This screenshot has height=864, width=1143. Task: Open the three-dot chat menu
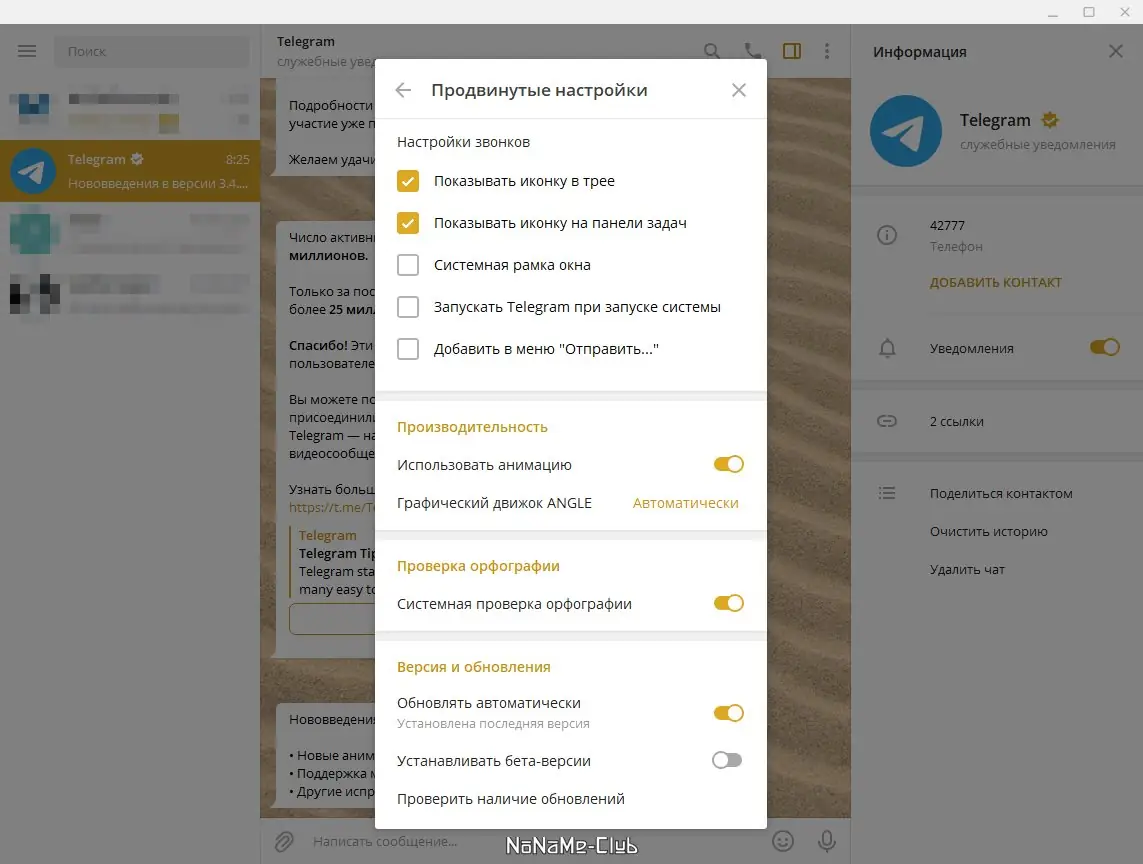[x=827, y=51]
